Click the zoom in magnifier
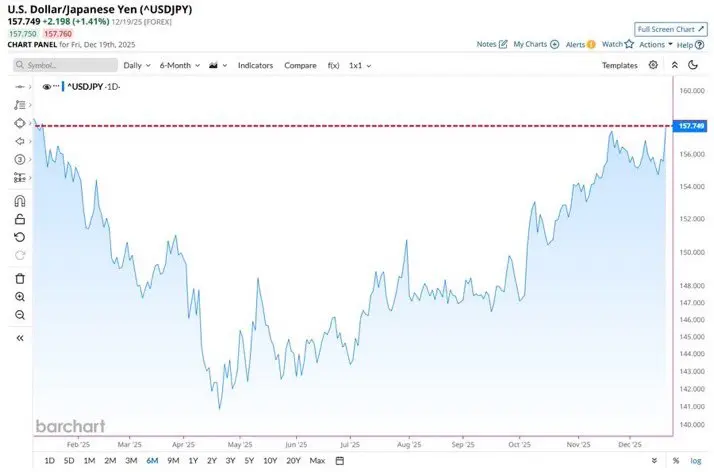This screenshot has width=714, height=472. tap(20, 297)
